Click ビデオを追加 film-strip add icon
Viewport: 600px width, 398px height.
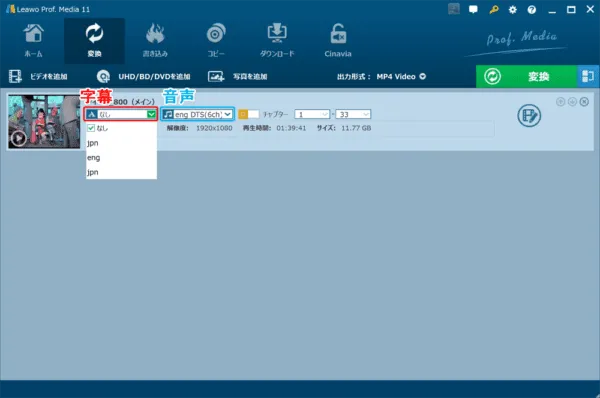point(15,77)
